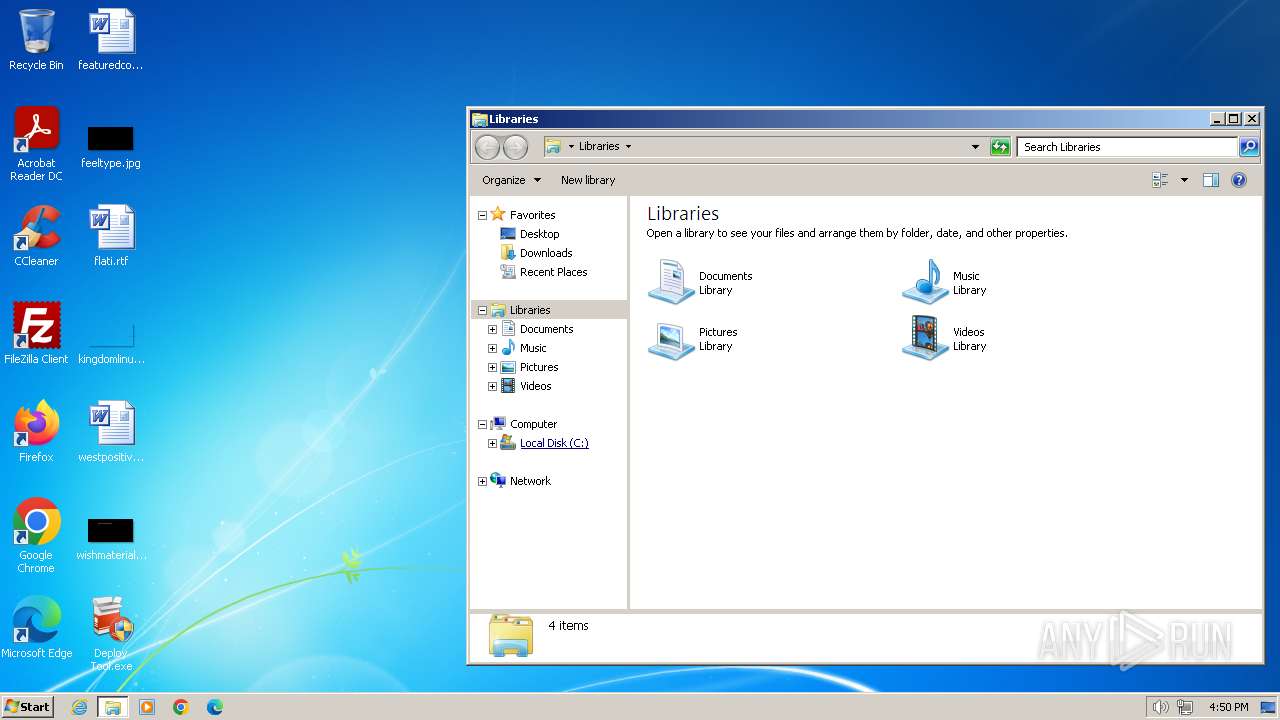Click the New library button
This screenshot has height=720, width=1280.
click(588, 180)
